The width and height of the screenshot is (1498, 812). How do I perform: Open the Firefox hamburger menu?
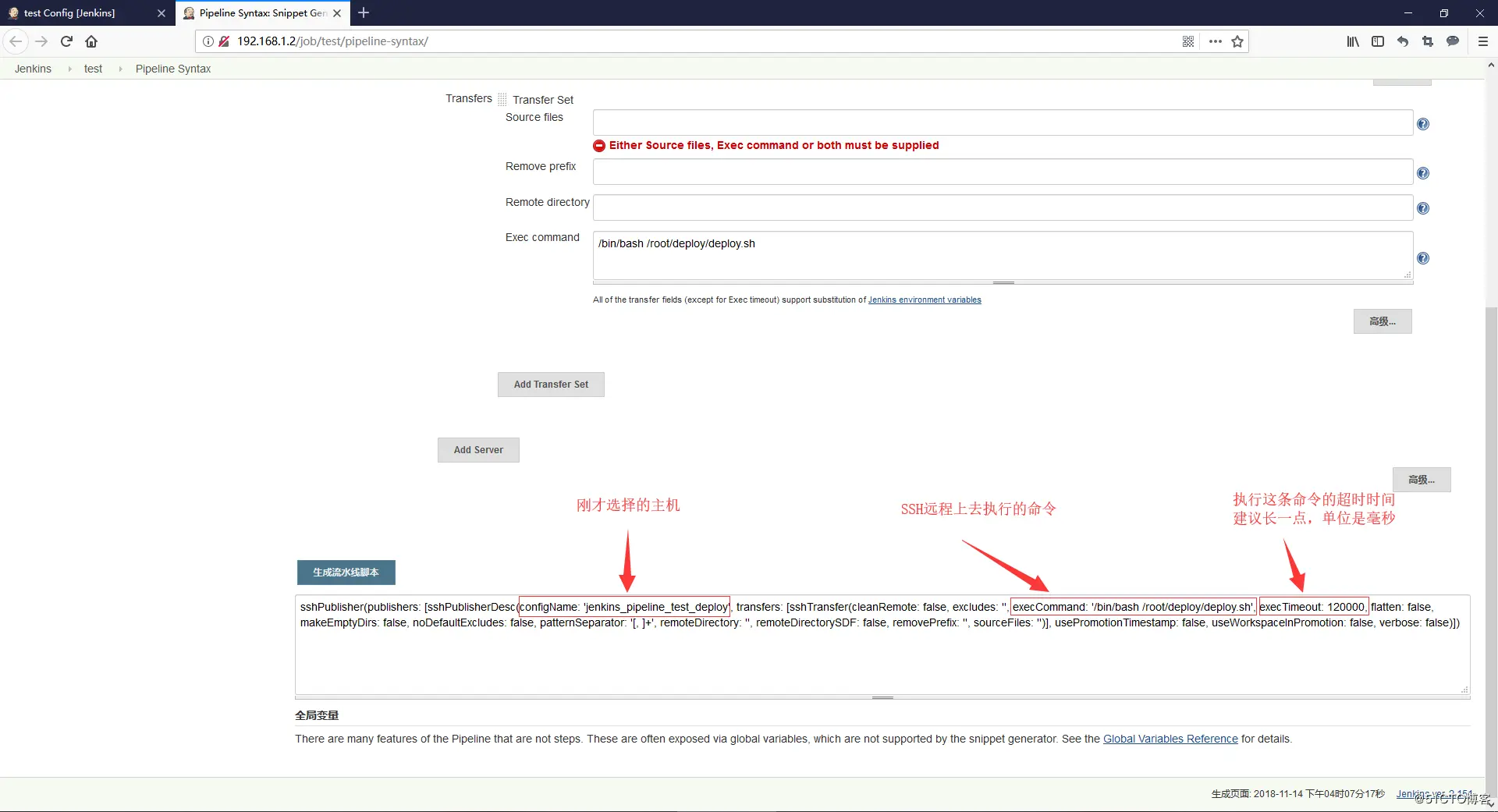1483,41
